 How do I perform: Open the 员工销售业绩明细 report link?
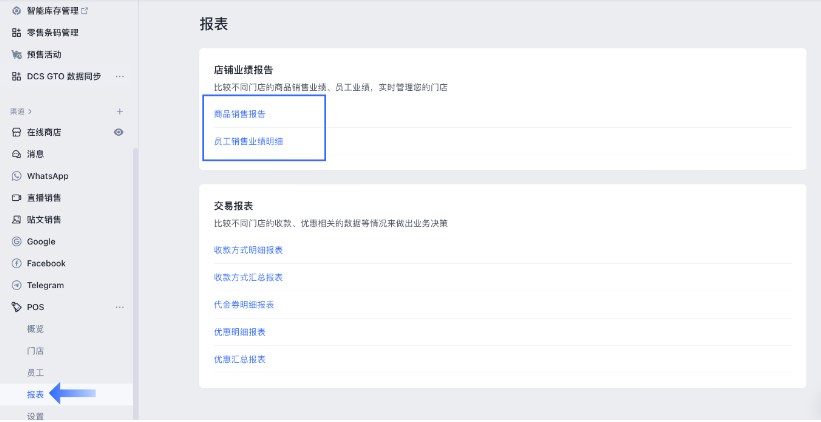point(249,142)
